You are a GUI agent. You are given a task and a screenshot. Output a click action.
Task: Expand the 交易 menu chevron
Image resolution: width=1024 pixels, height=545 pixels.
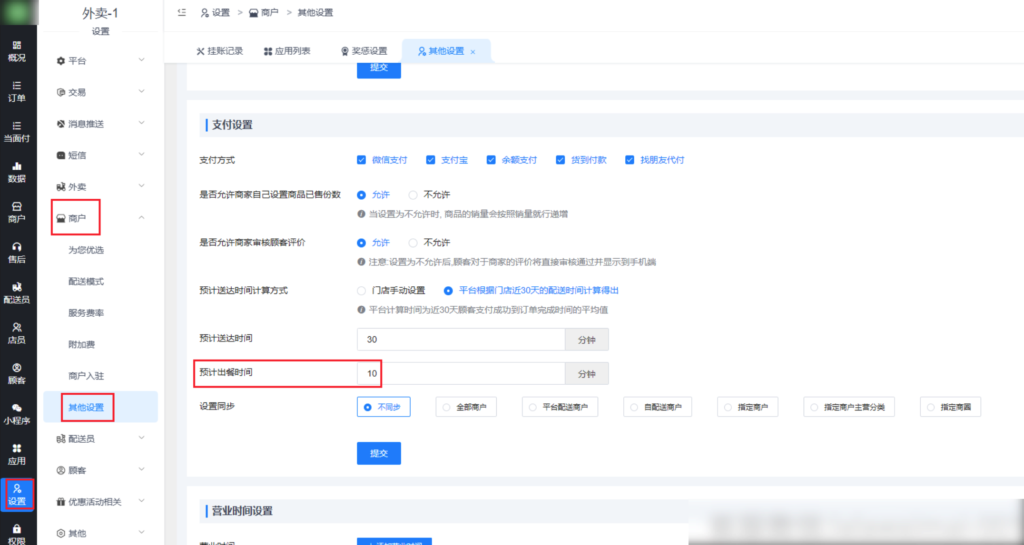pos(142,91)
